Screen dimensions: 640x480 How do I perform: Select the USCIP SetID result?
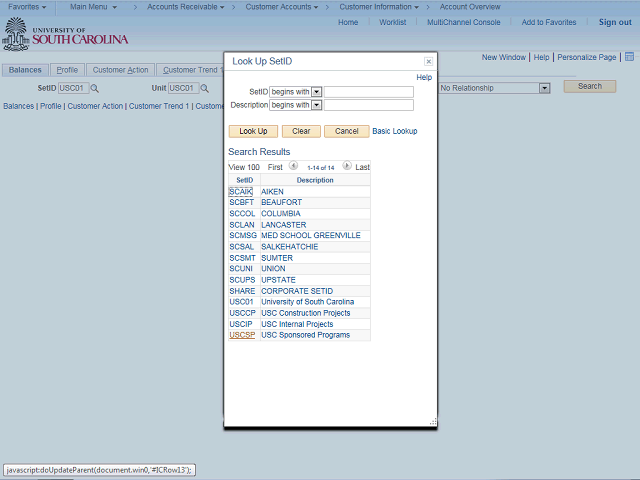pos(241,324)
